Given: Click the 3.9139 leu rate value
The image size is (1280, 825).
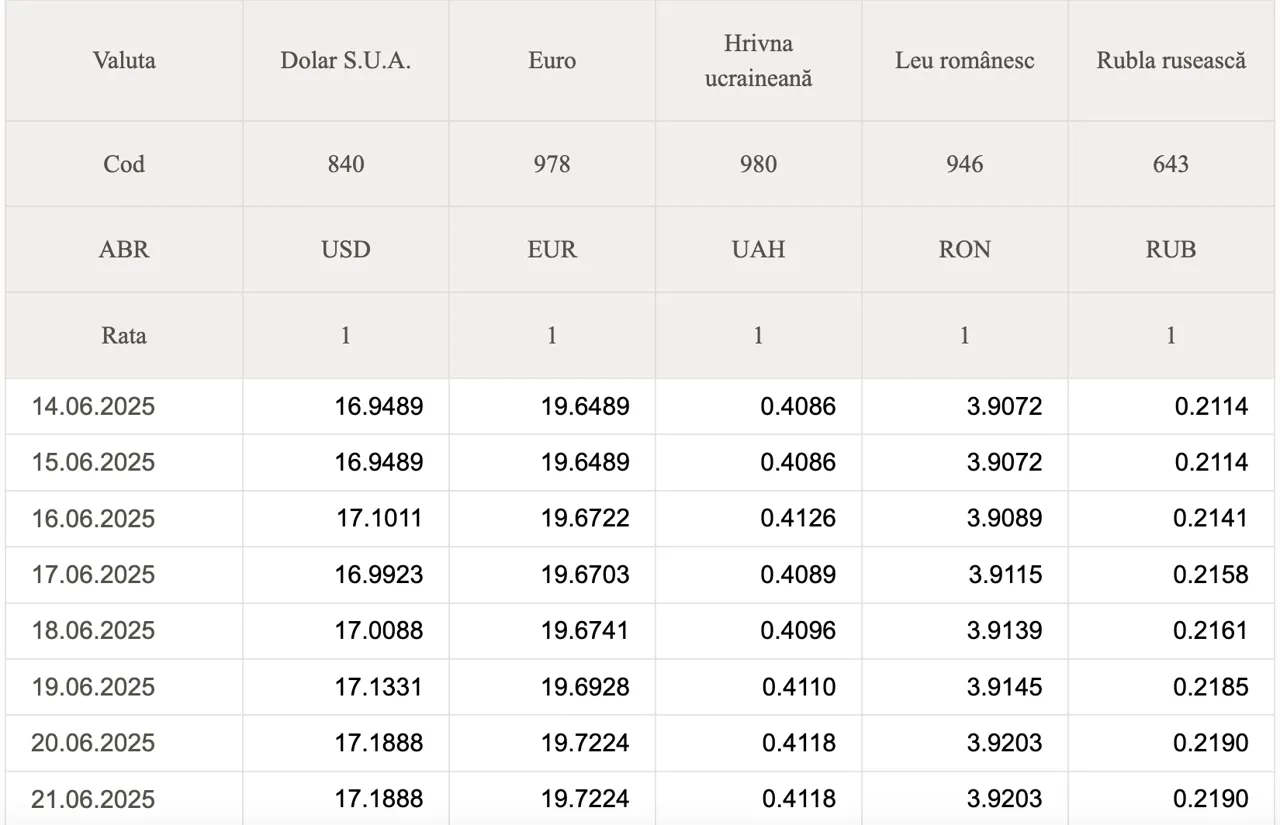Looking at the screenshot, I should click(x=1004, y=631).
